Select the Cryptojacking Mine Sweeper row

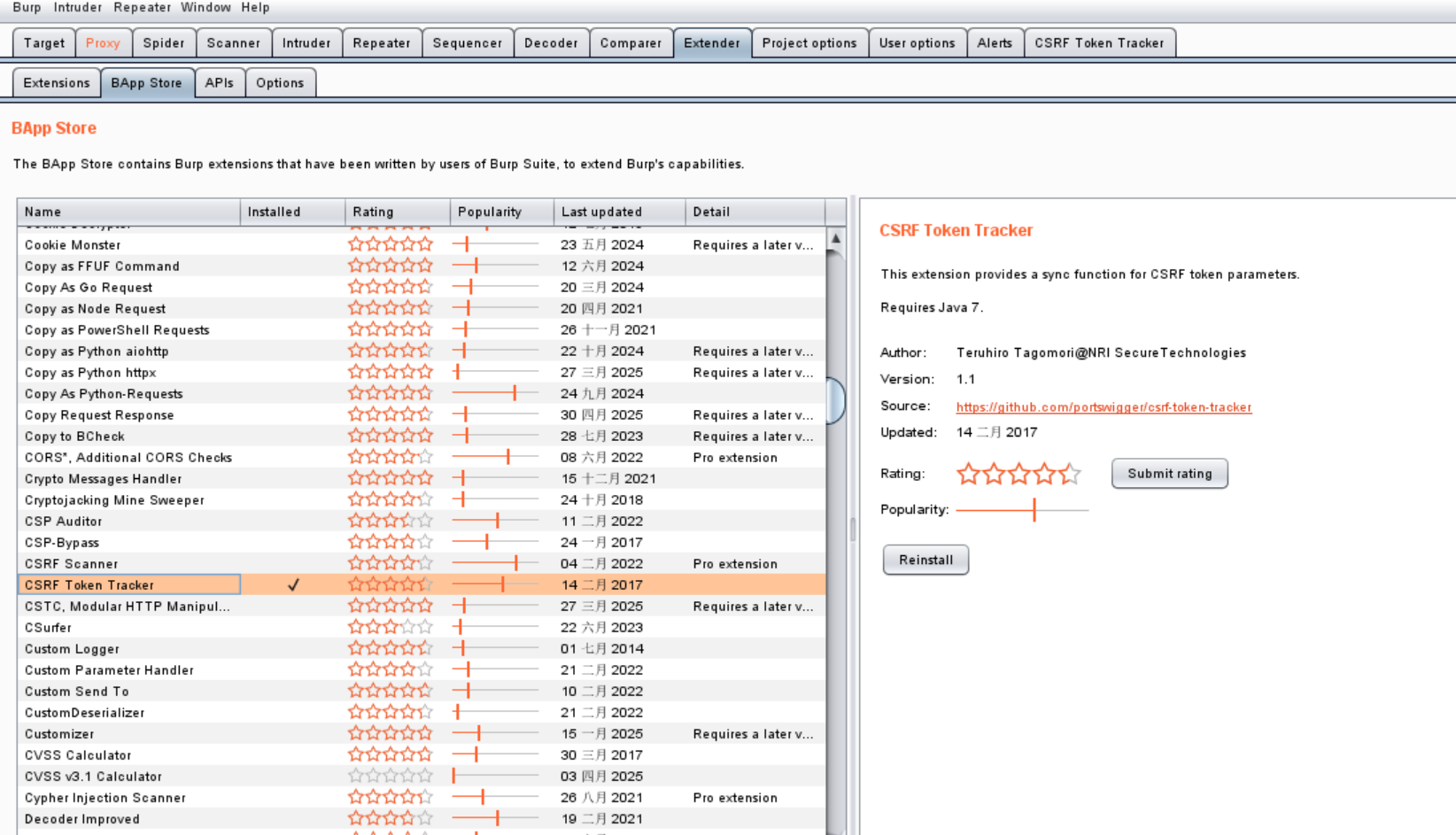pos(422,499)
